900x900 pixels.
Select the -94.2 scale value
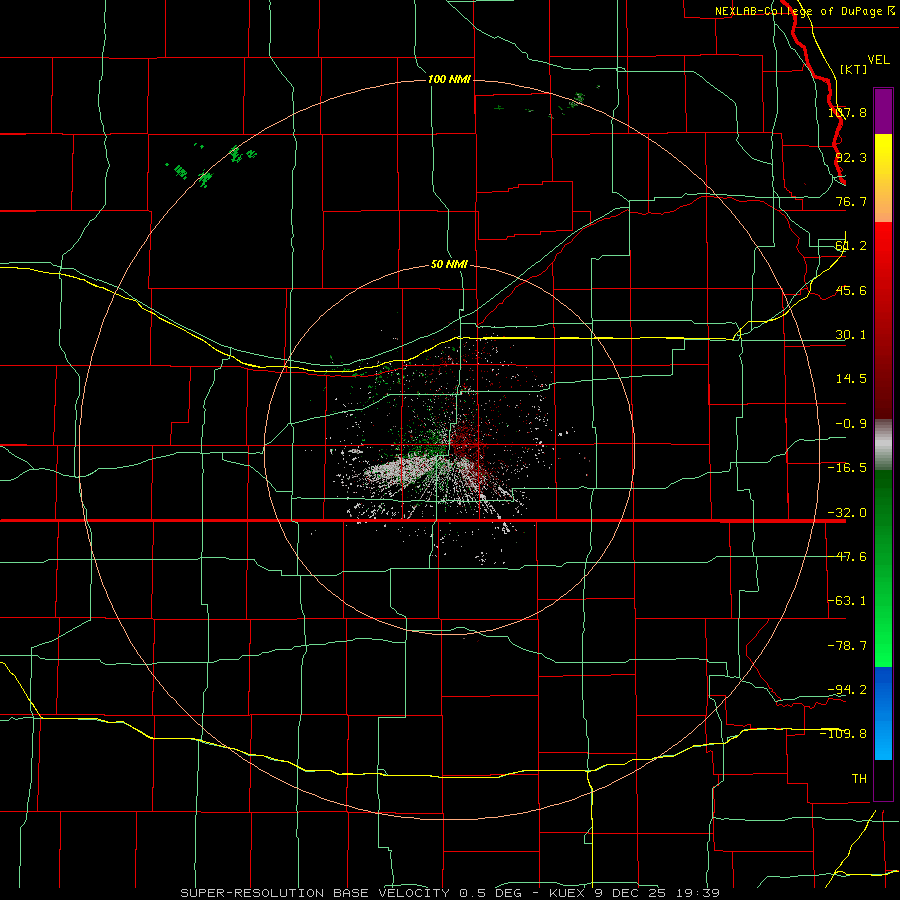coord(847,689)
